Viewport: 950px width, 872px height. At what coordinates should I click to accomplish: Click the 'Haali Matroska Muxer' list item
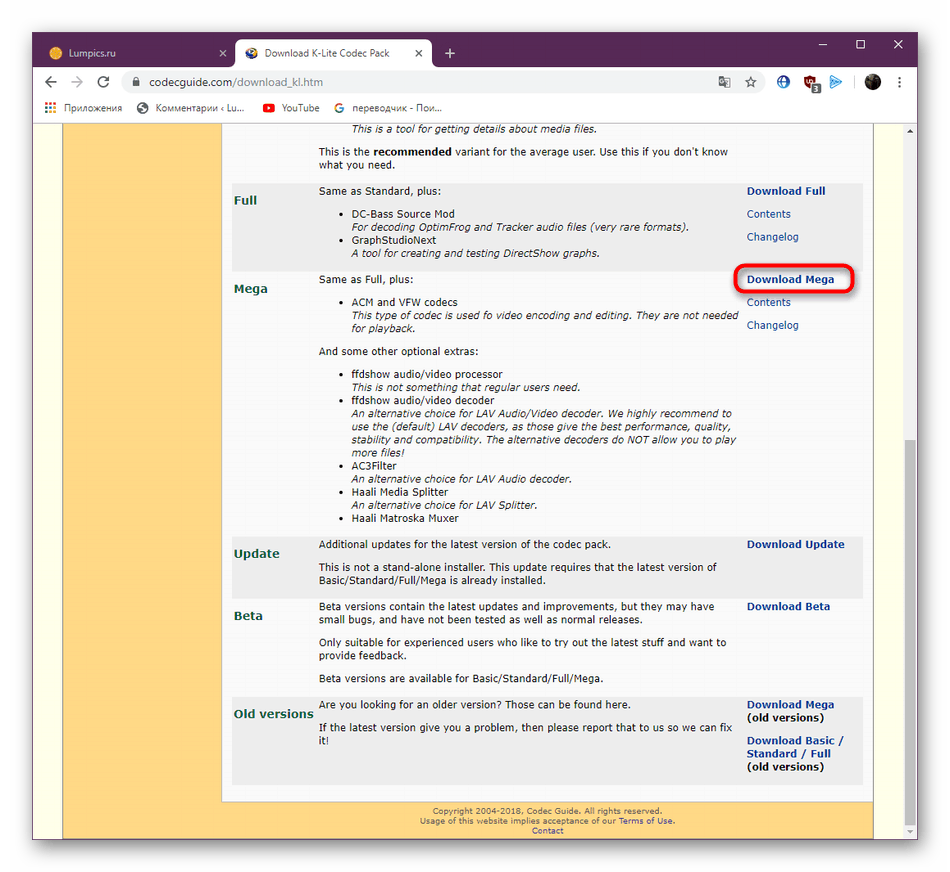pos(405,519)
